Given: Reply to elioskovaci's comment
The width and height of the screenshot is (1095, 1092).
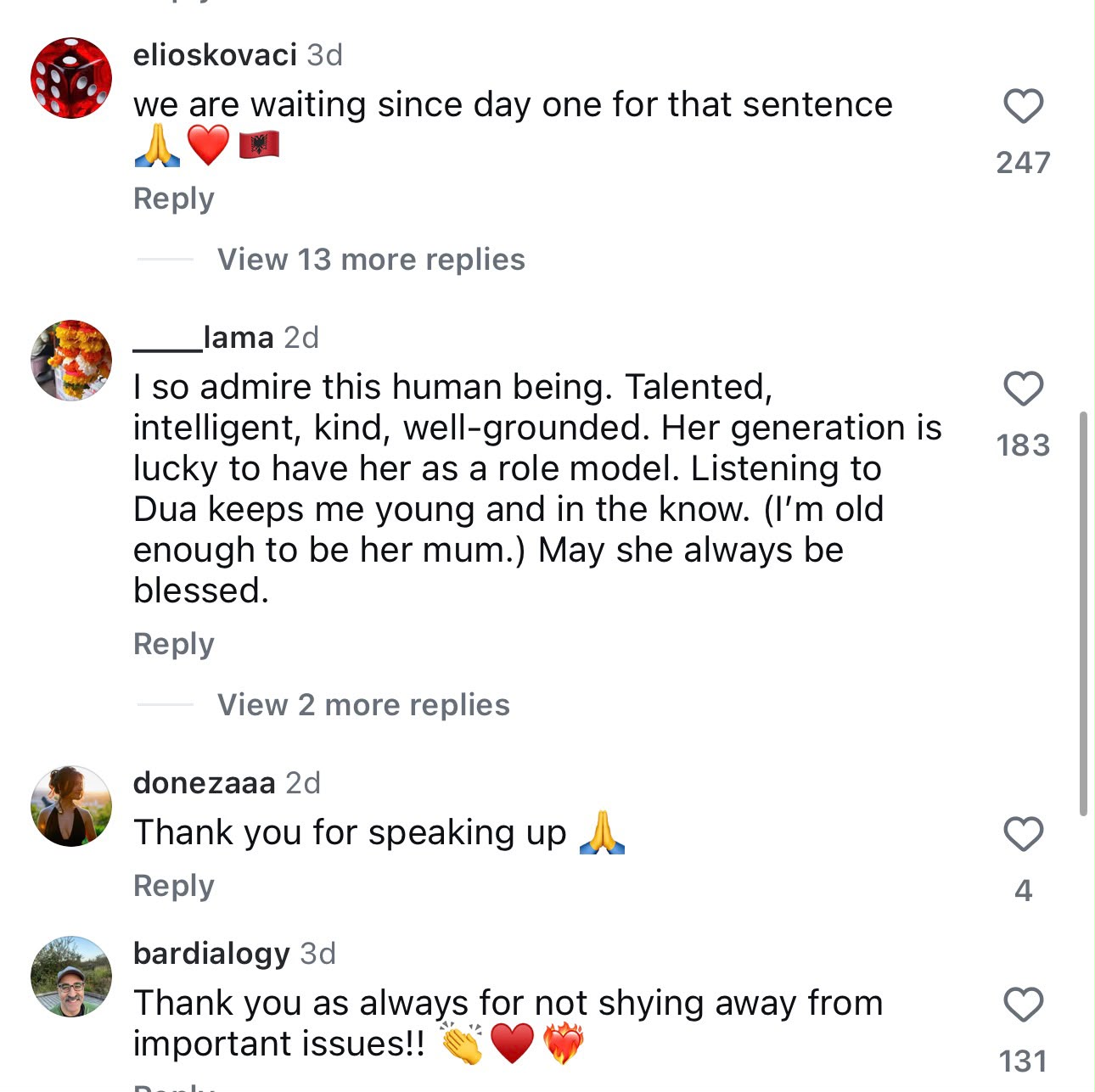Looking at the screenshot, I should 174,199.
